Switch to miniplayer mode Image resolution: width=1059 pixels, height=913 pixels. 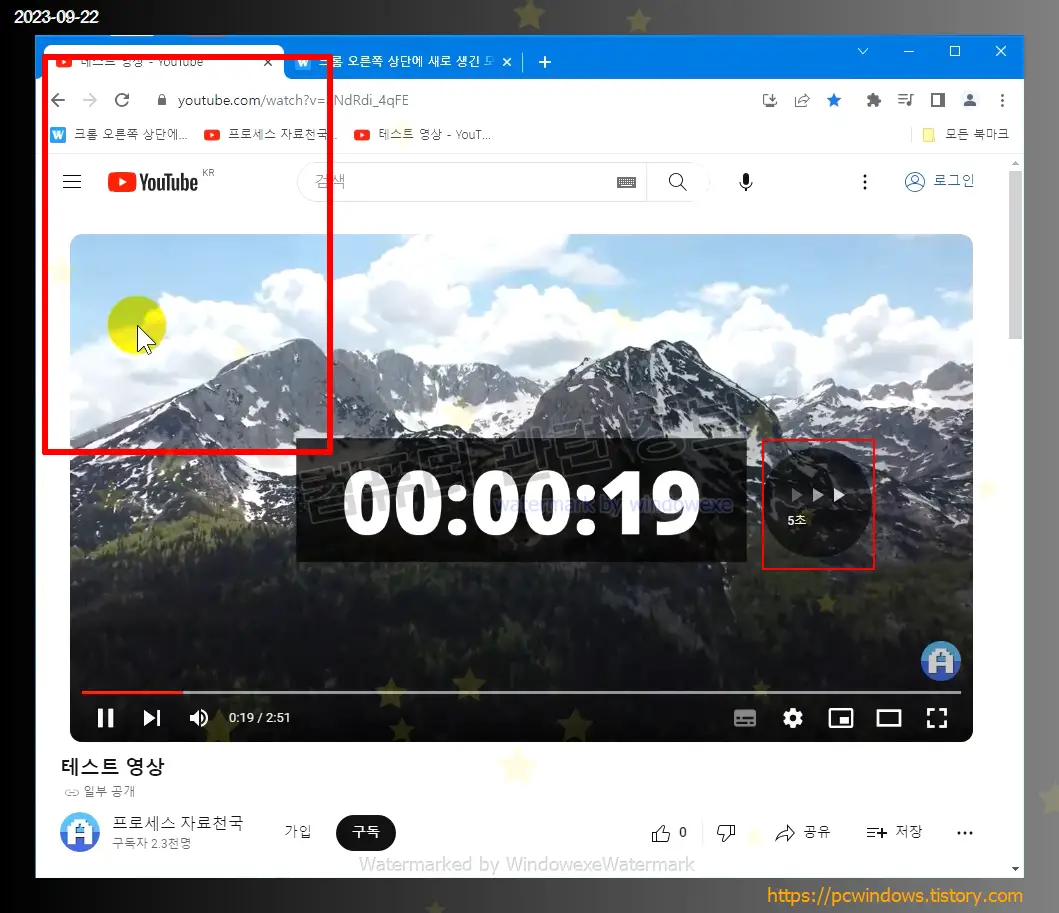click(841, 718)
